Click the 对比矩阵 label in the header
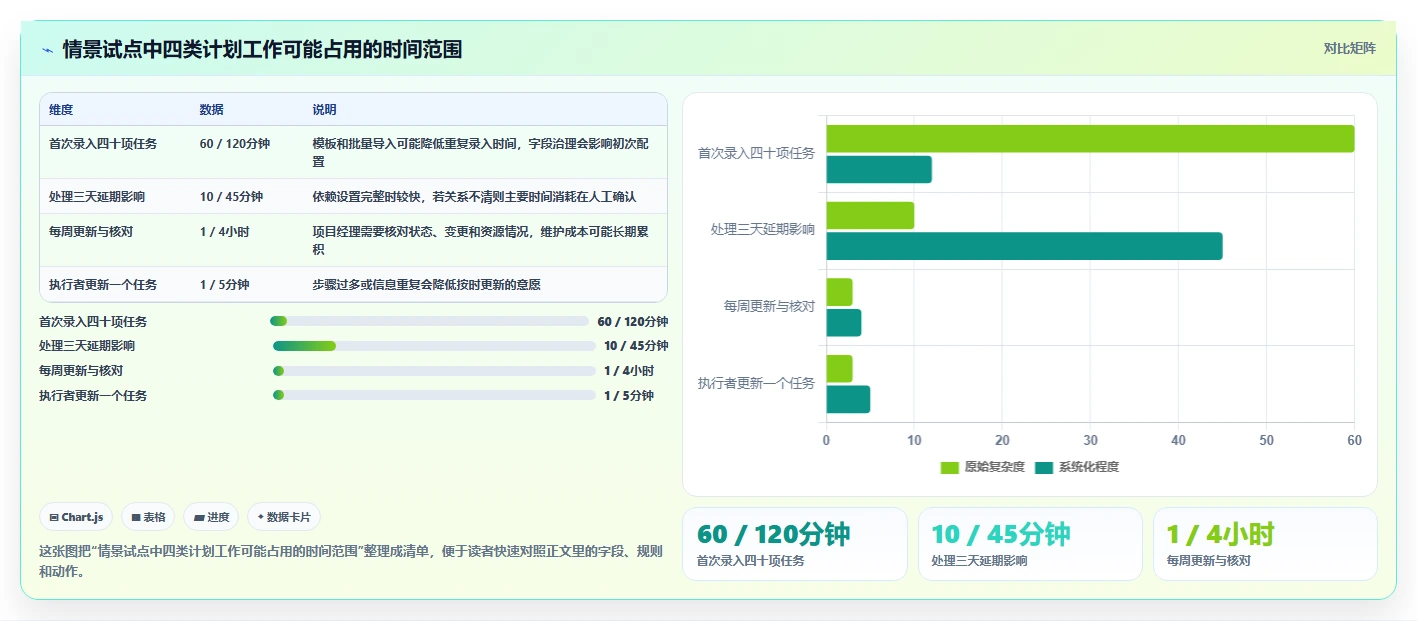Screen dimensions: 1417x621 point(1349,48)
